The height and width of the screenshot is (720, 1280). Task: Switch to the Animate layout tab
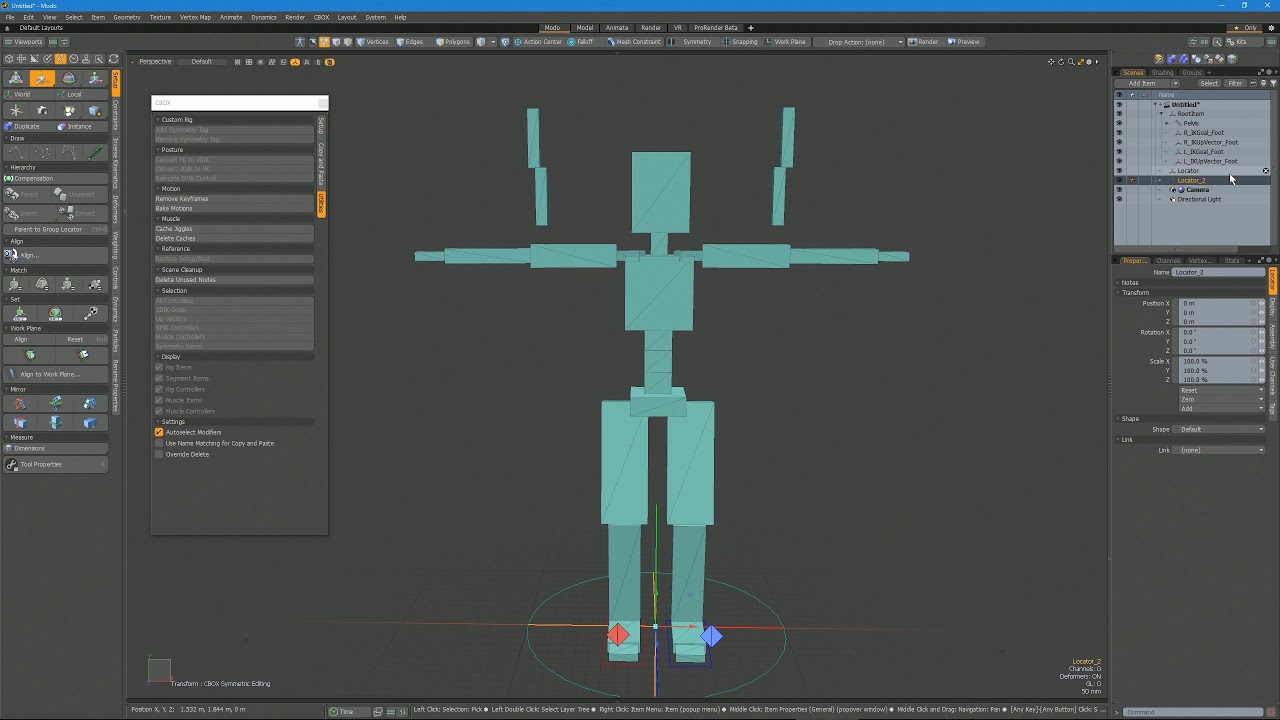point(617,28)
